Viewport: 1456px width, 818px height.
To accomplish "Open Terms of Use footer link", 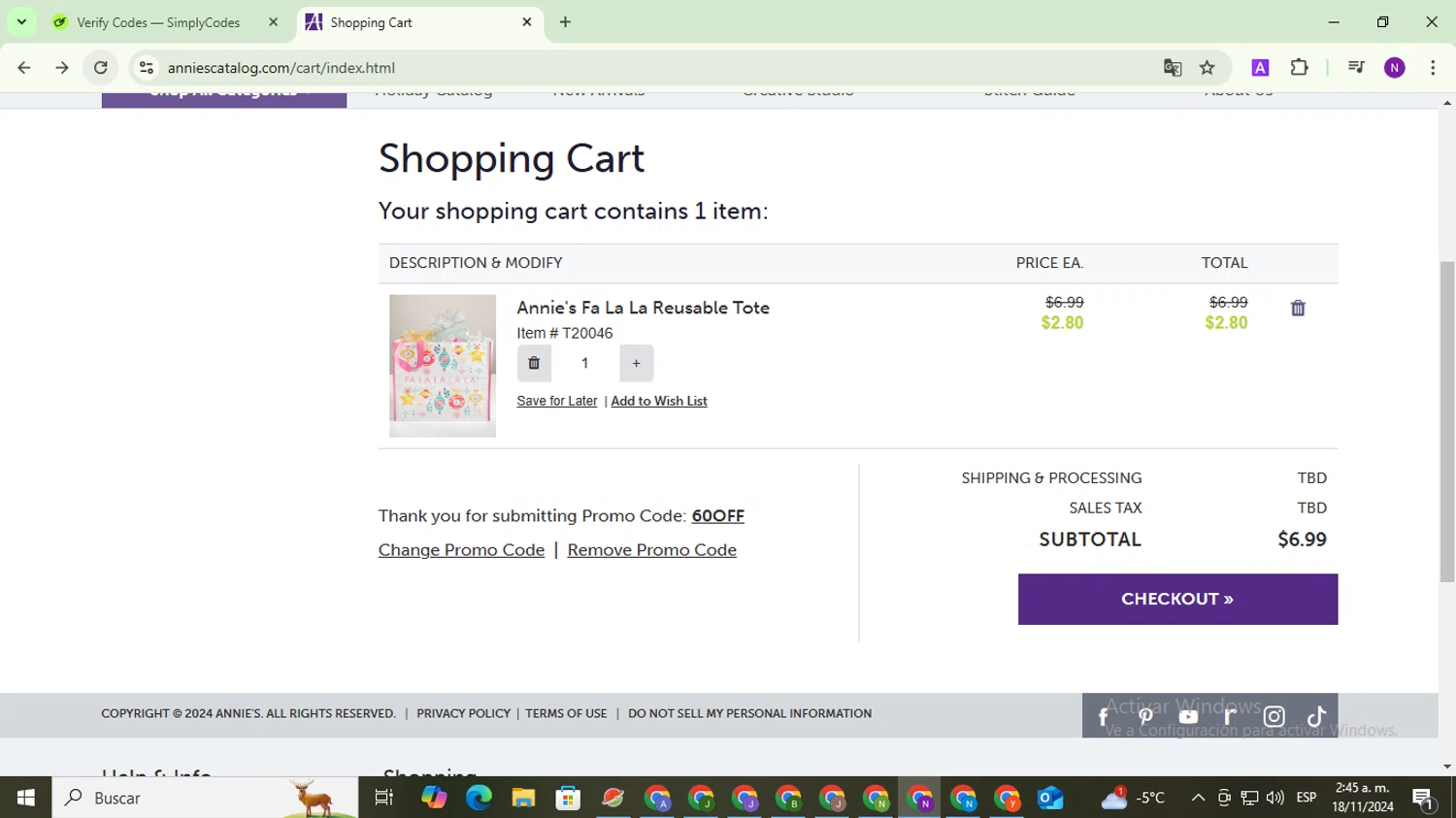I will pos(566,713).
